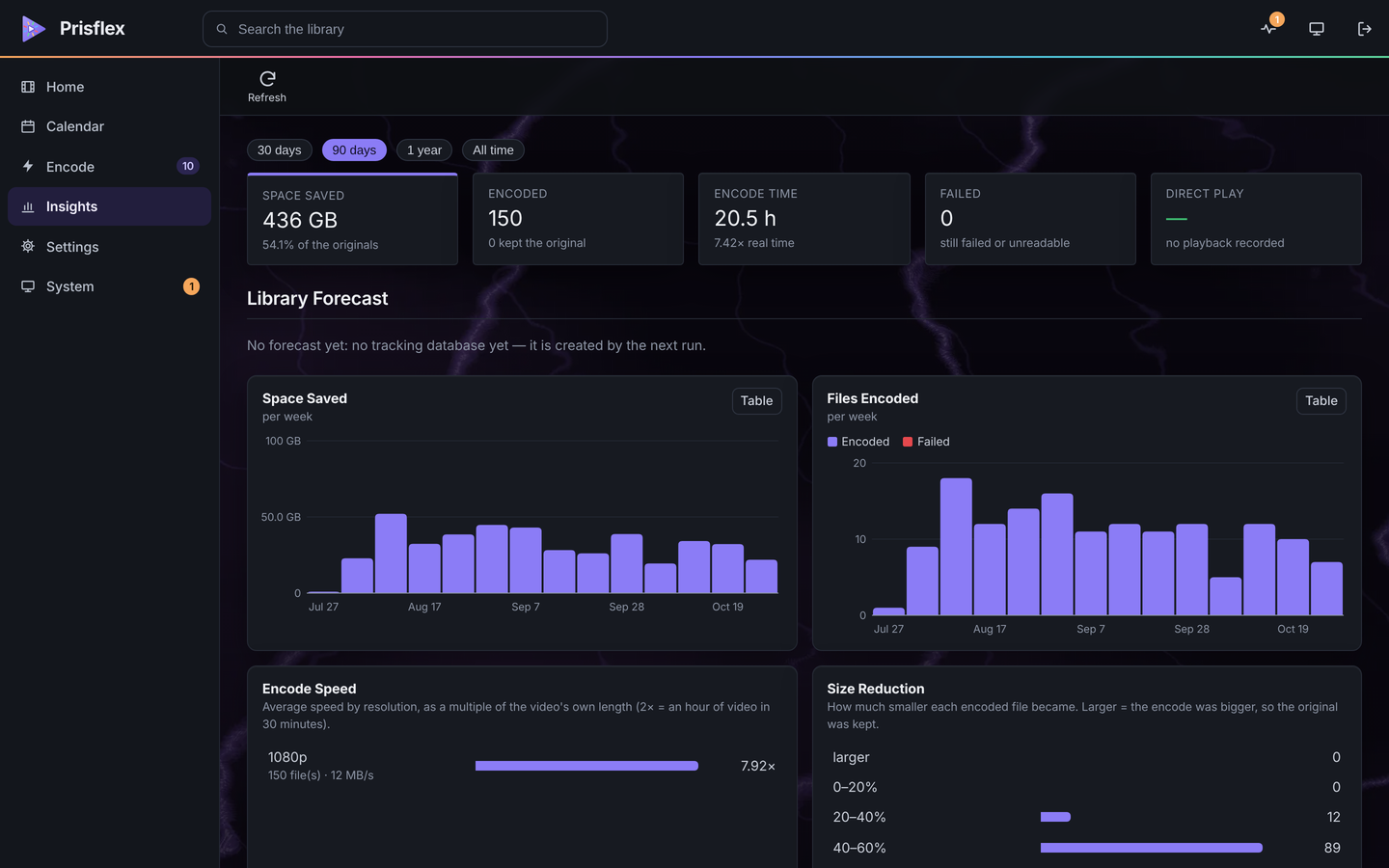Click the Calendar sidebar icon

pyautogui.click(x=28, y=126)
